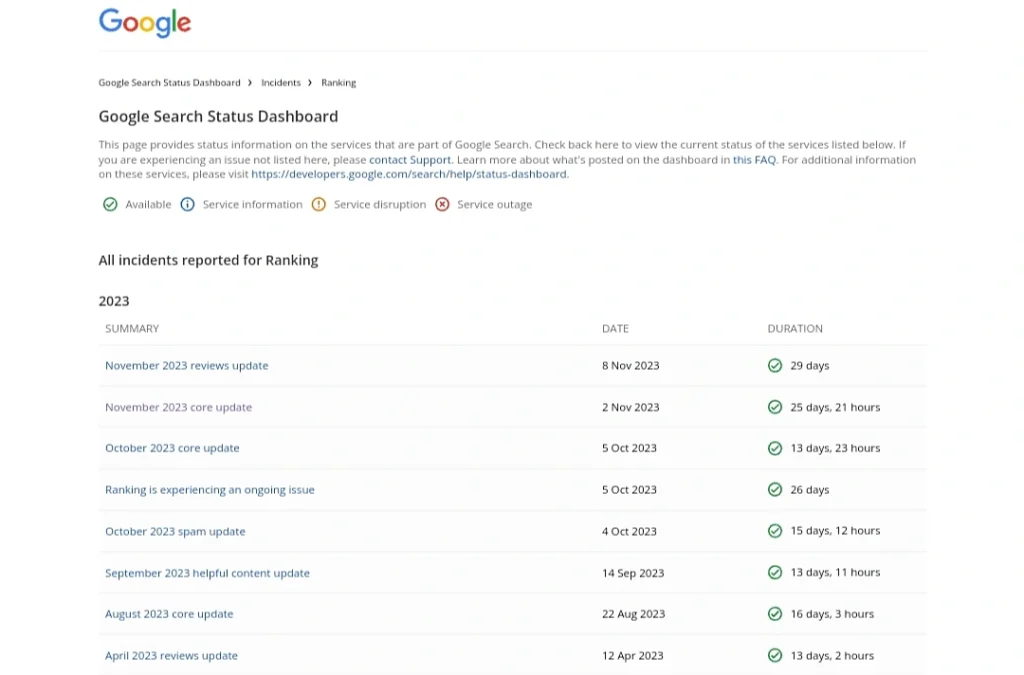Click the 29 days duration text
Viewport: 1024px width, 675px height.
click(x=810, y=366)
